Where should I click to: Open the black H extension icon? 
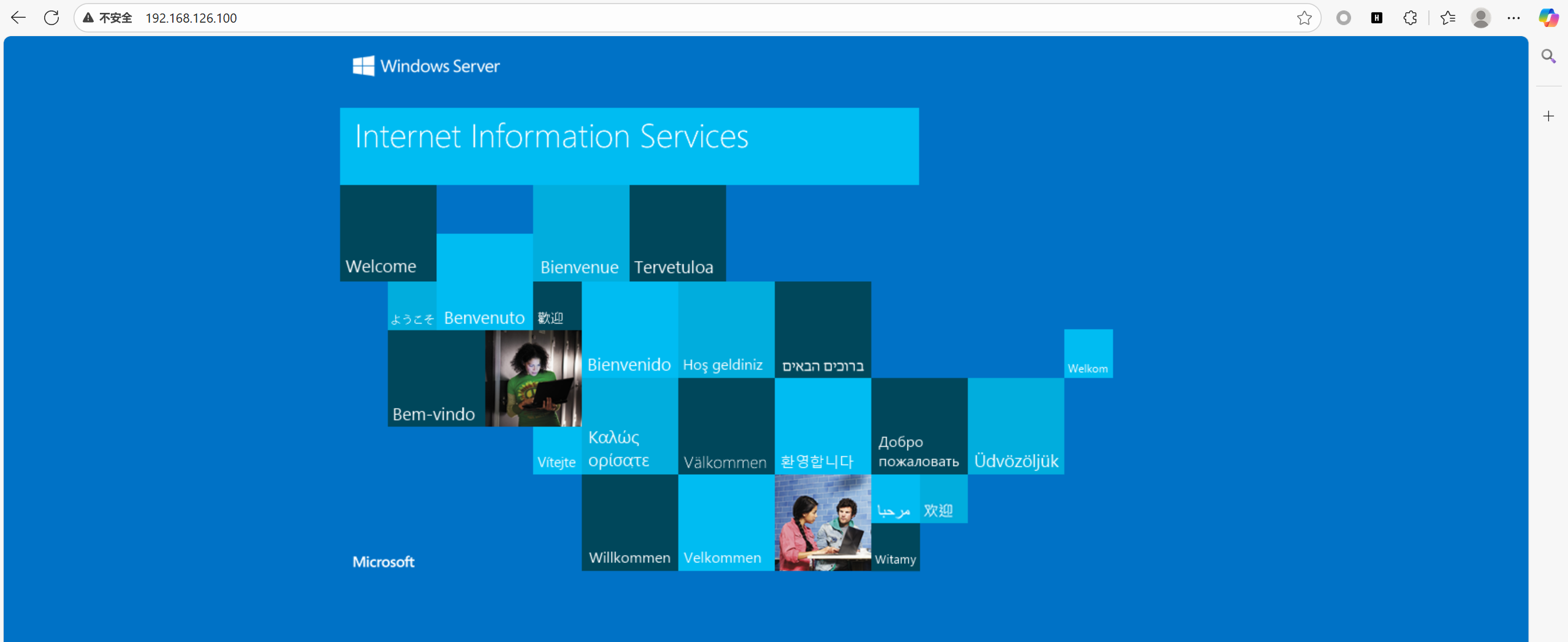point(1376,18)
